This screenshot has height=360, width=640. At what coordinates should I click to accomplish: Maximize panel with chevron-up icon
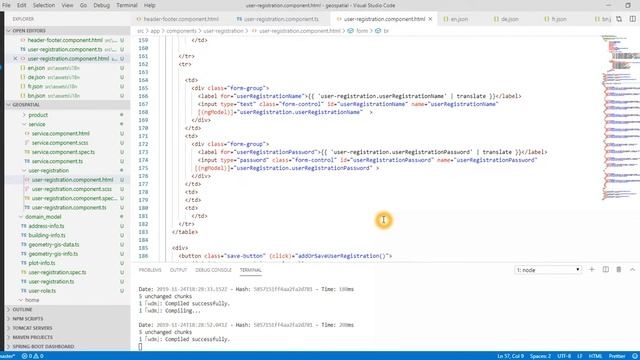632,270
